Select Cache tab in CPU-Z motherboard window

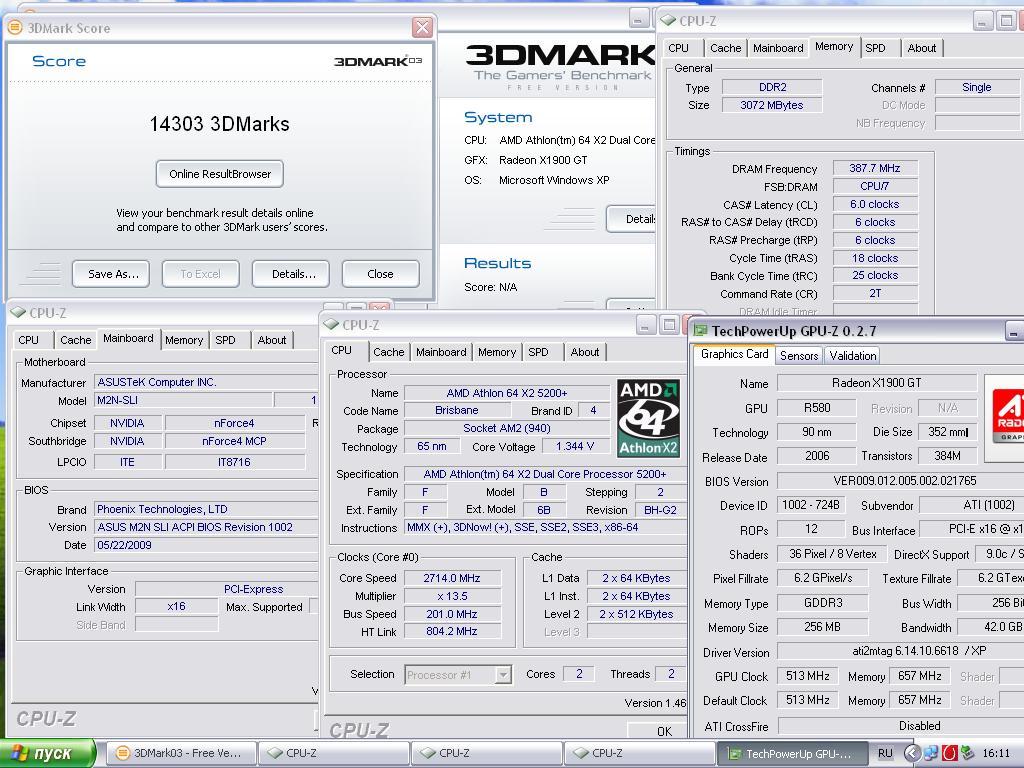click(x=76, y=340)
